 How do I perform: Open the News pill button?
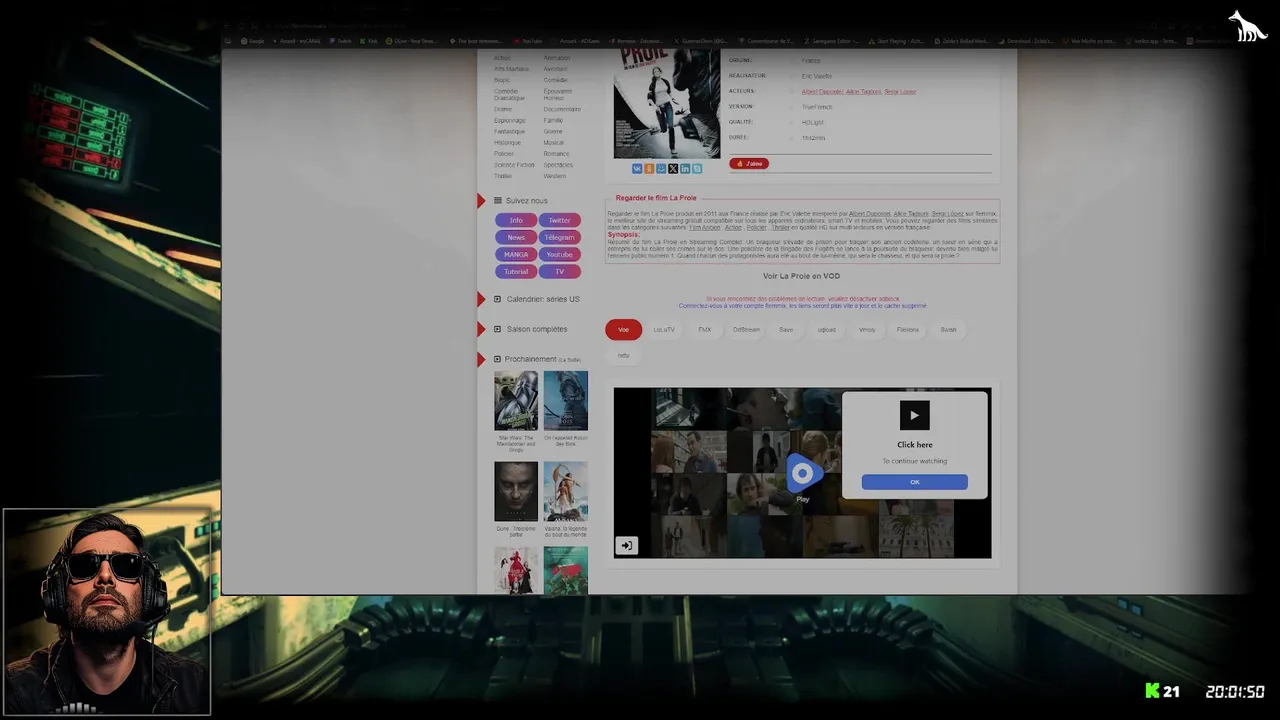click(x=516, y=237)
